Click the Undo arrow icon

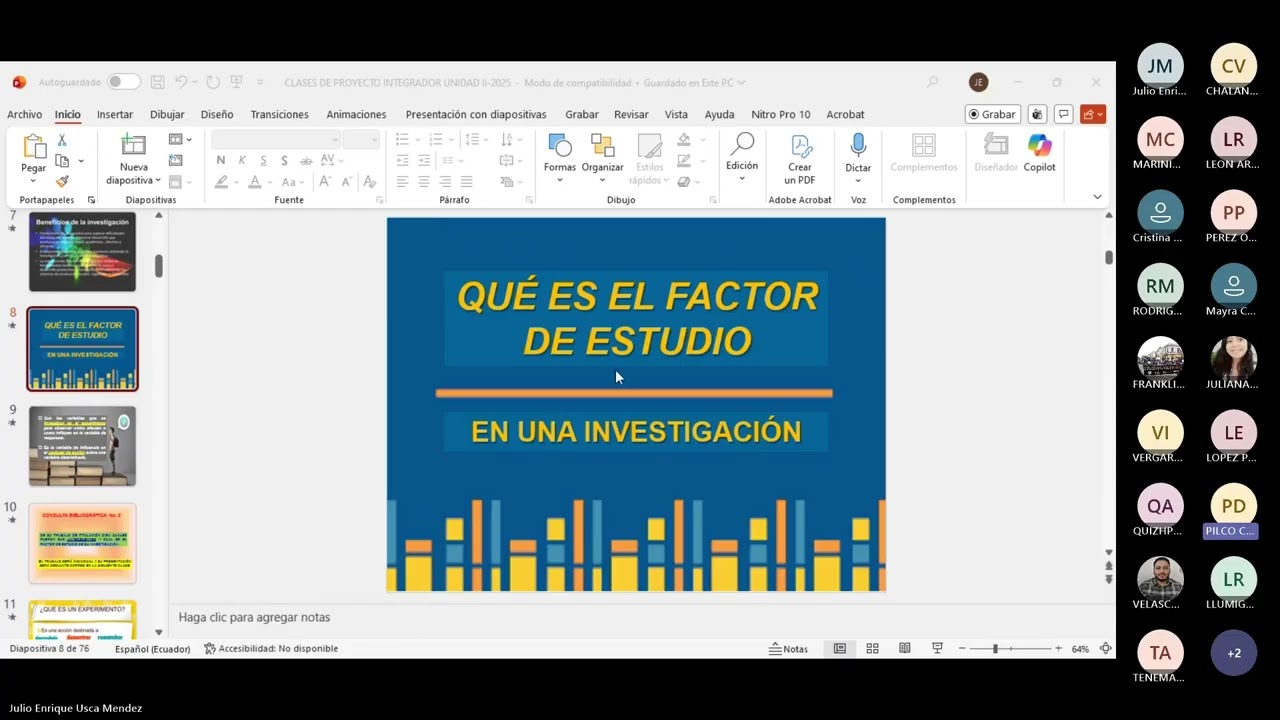click(x=181, y=82)
